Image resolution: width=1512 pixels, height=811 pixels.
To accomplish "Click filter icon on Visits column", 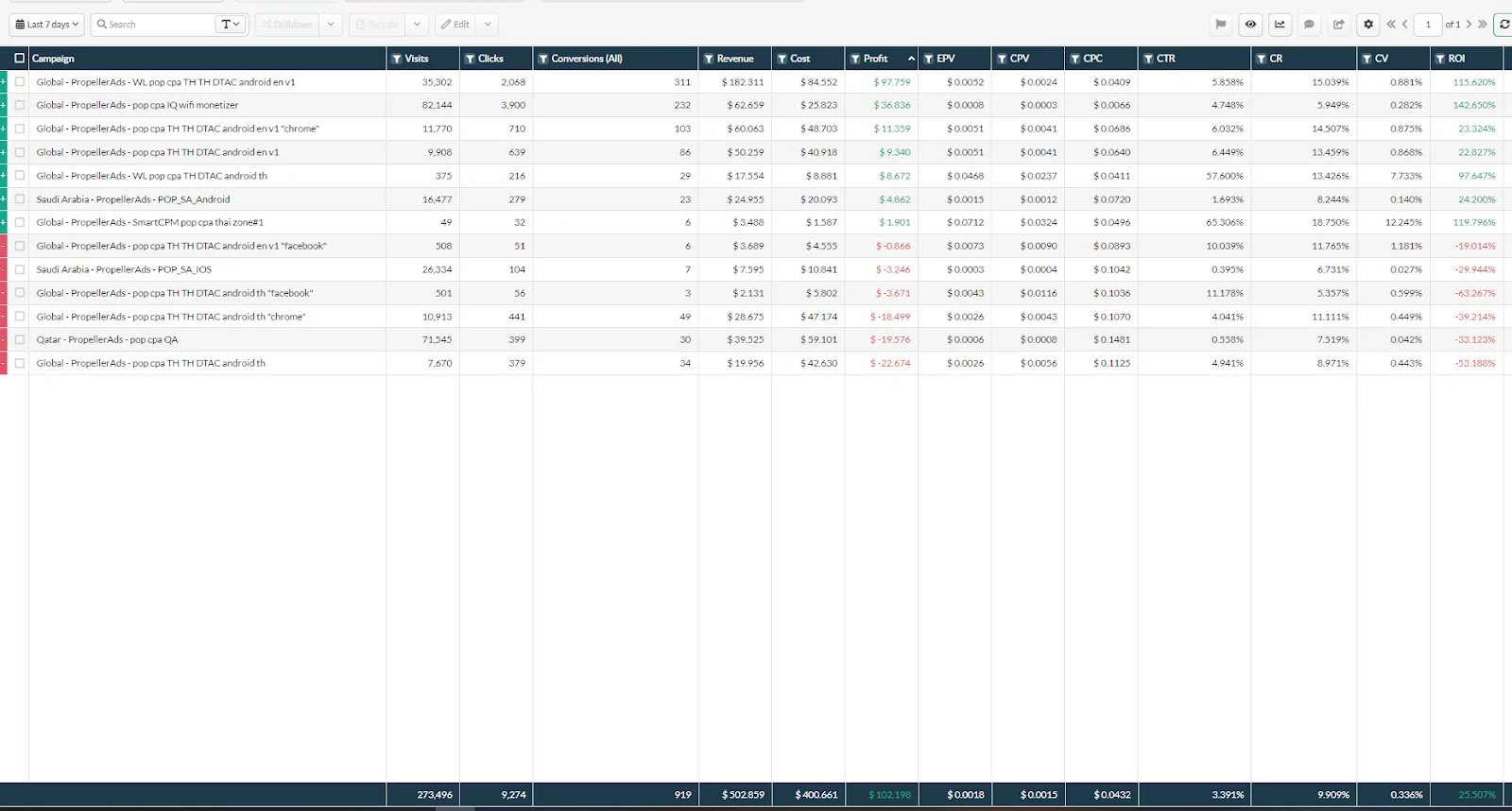I will tap(396, 59).
